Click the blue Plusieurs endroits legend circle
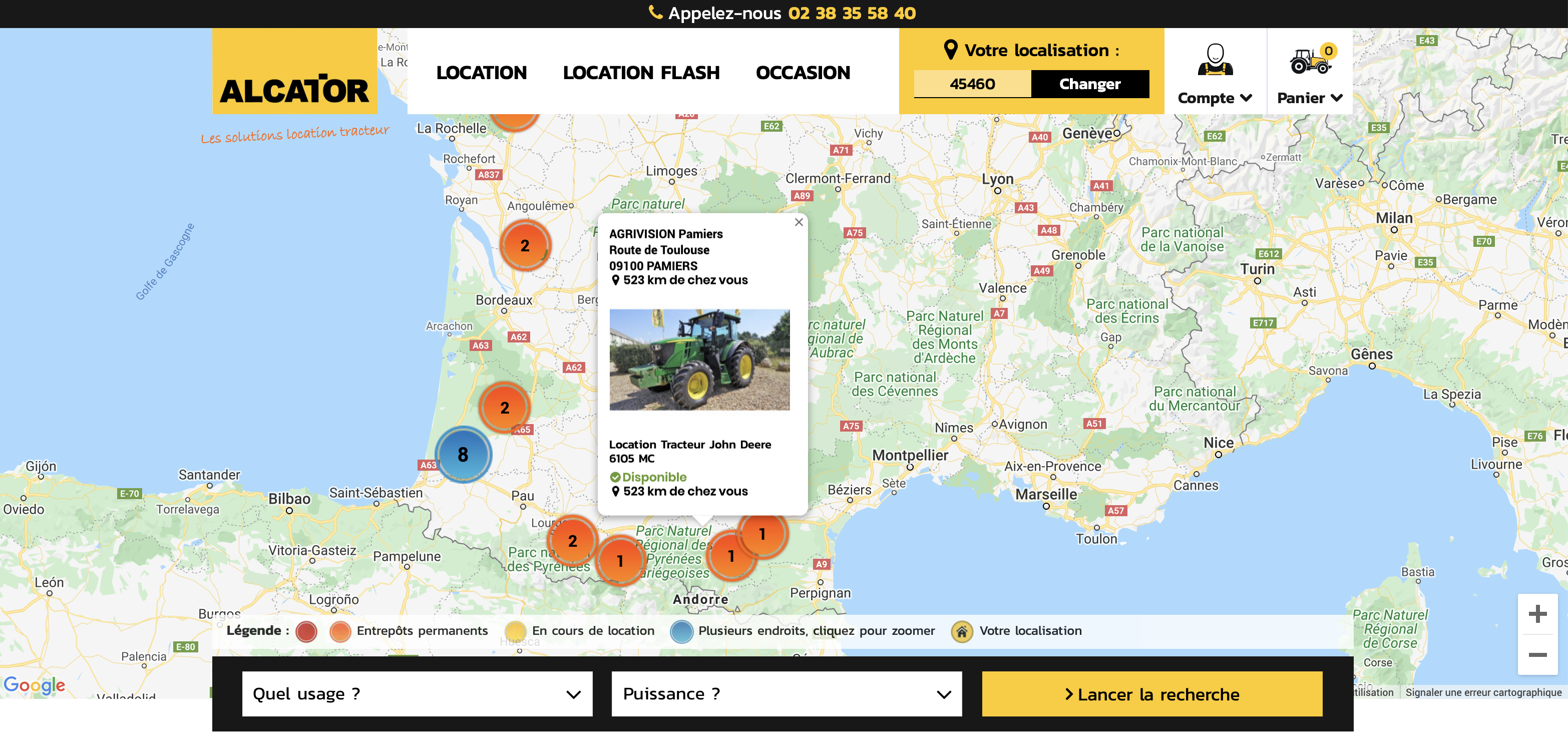The image size is (1568, 741). [681, 631]
